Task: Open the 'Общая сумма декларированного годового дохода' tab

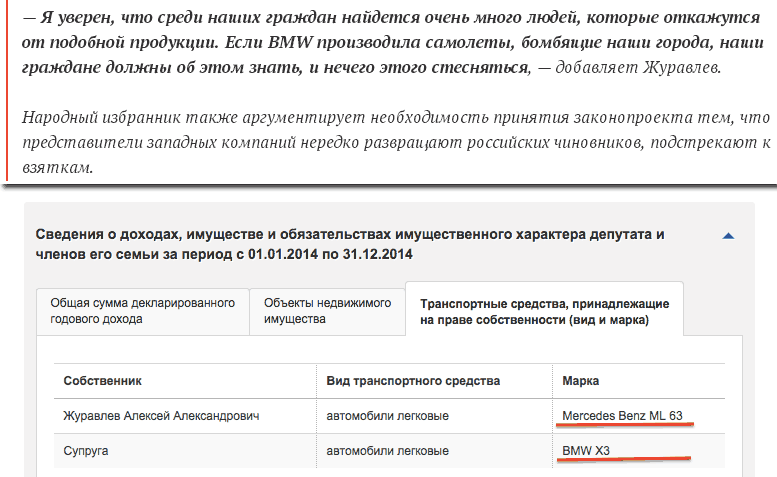Action: point(143,312)
